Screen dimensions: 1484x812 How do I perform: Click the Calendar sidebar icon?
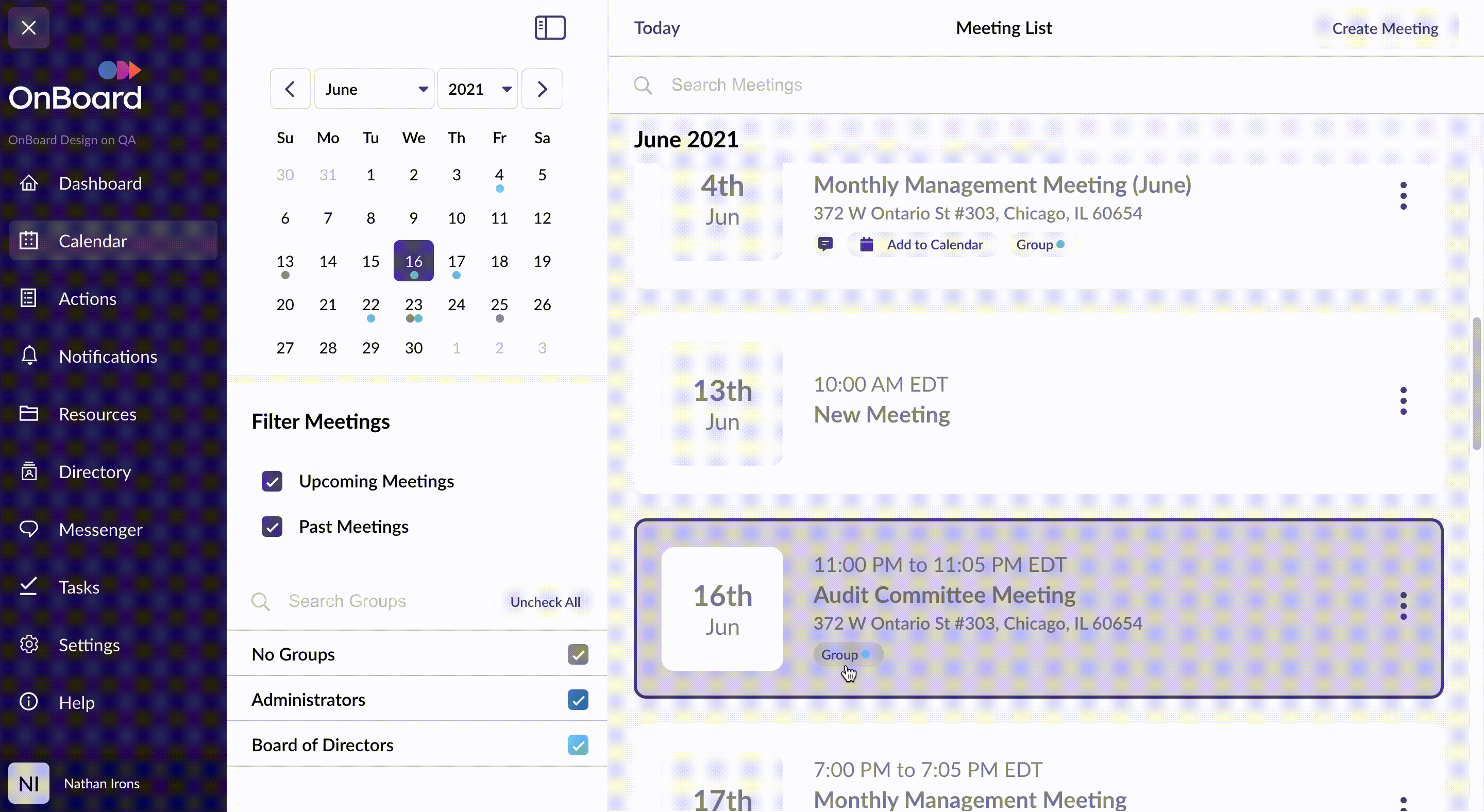click(x=29, y=241)
